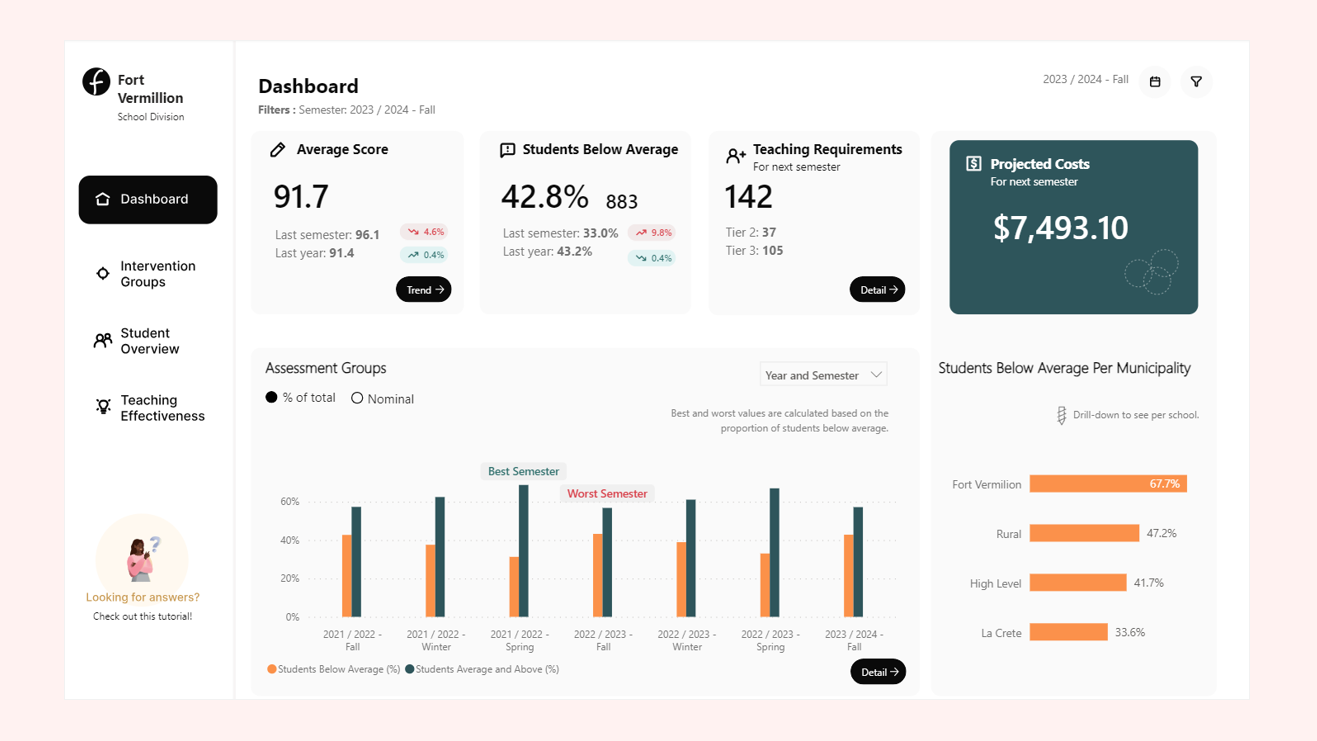Click the pencil icon beside Average Score
1317x741 pixels.
277,149
